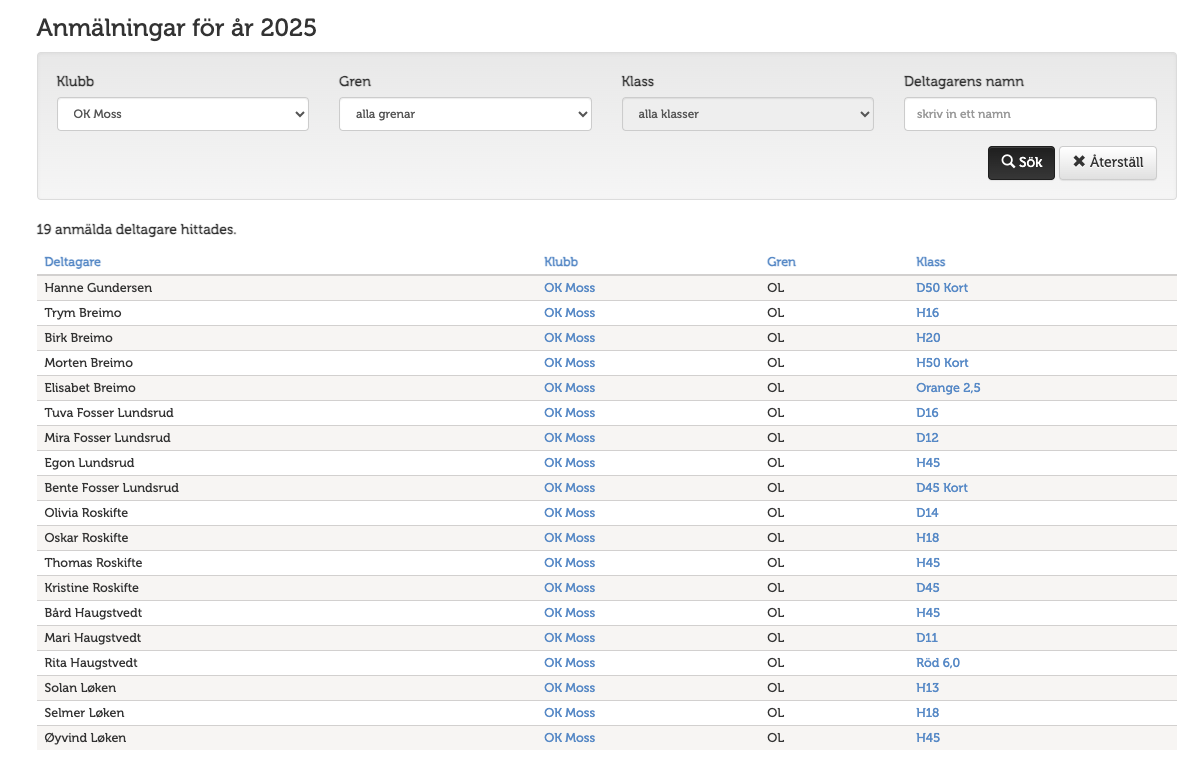Open H50 Kort class link
The image size is (1203, 773).
(x=941, y=363)
